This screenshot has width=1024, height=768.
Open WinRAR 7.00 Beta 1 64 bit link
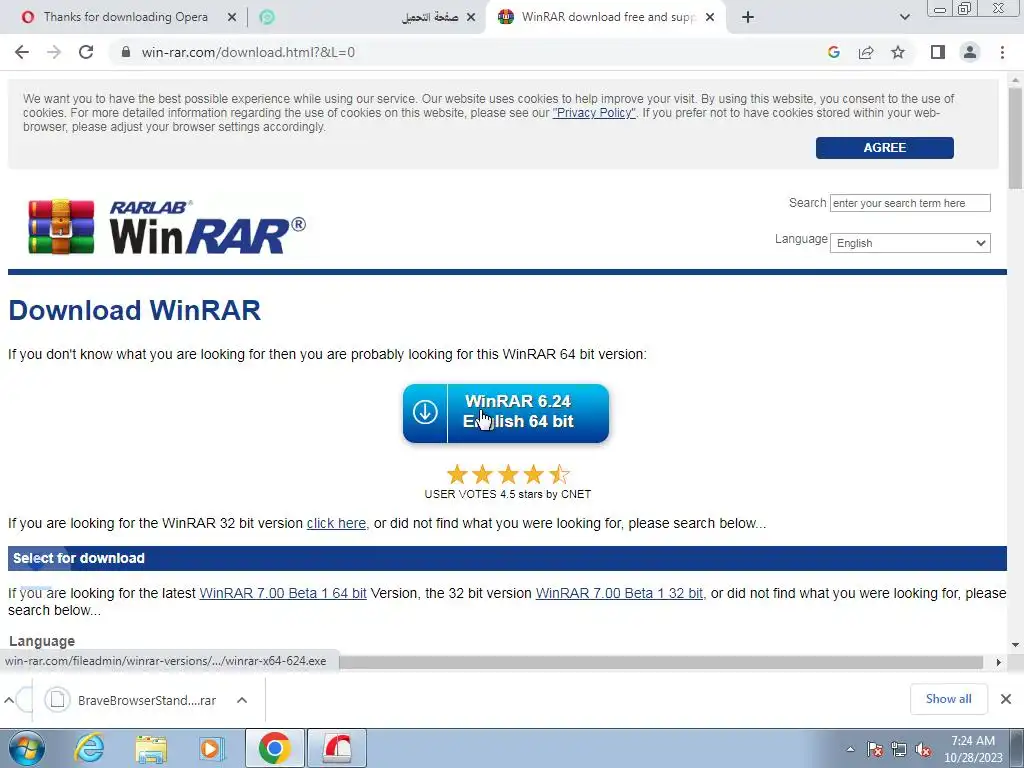[283, 593]
